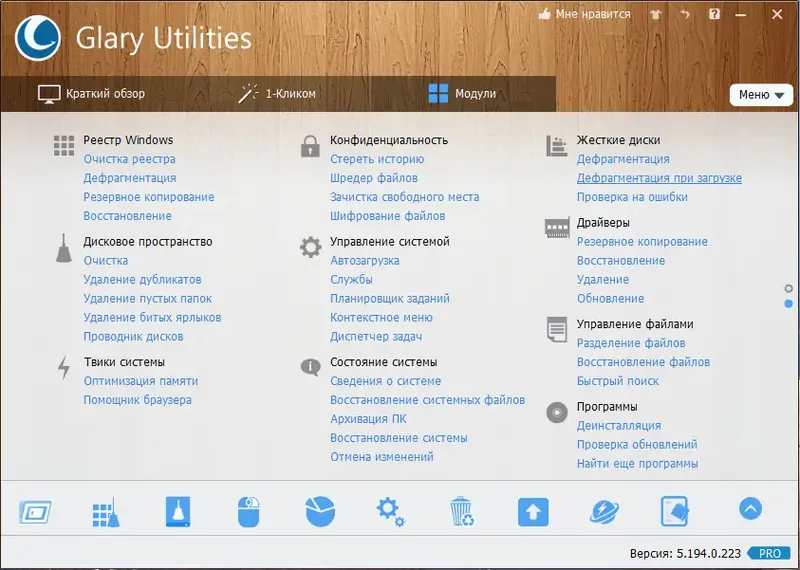Viewport: 800px width, 570px height.
Task: Open Очистка реестра link
Action: coord(130,159)
